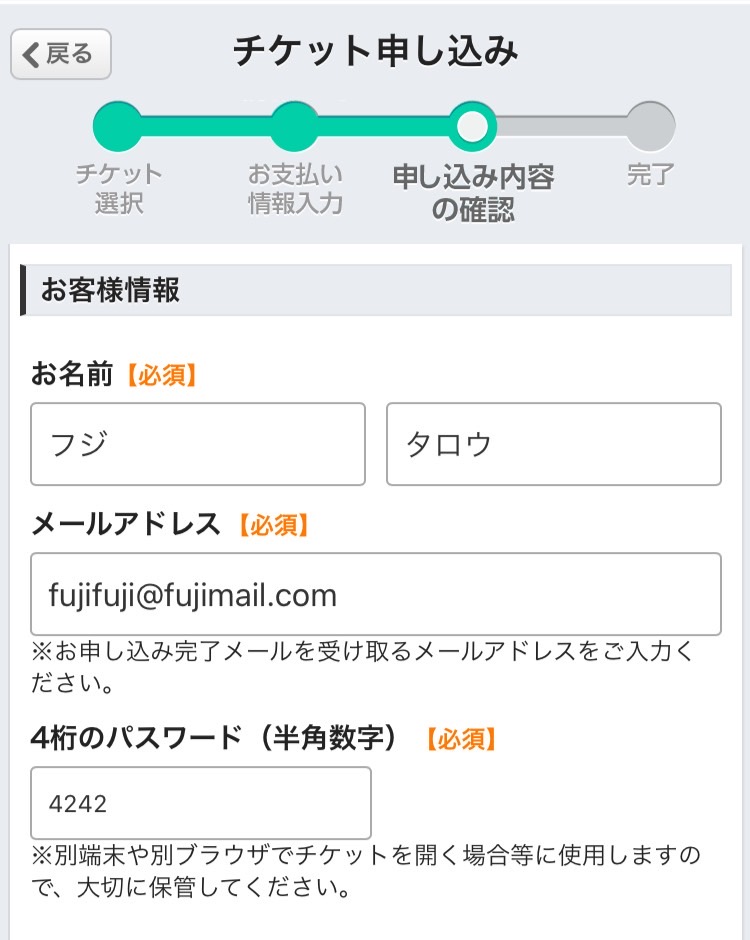Click the current step circle with white center

(472, 126)
